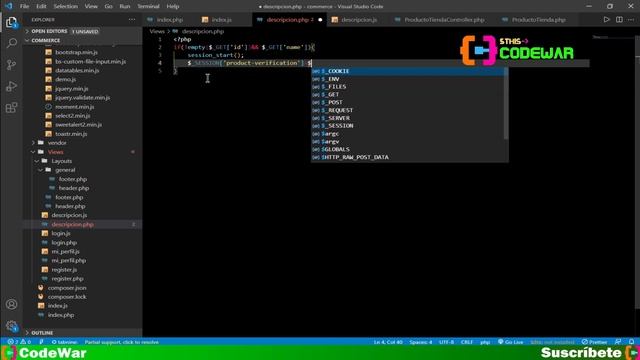The height and width of the screenshot is (360, 640).
Task: Select $GLOBALS suggestion
Action: click(x=409, y=149)
